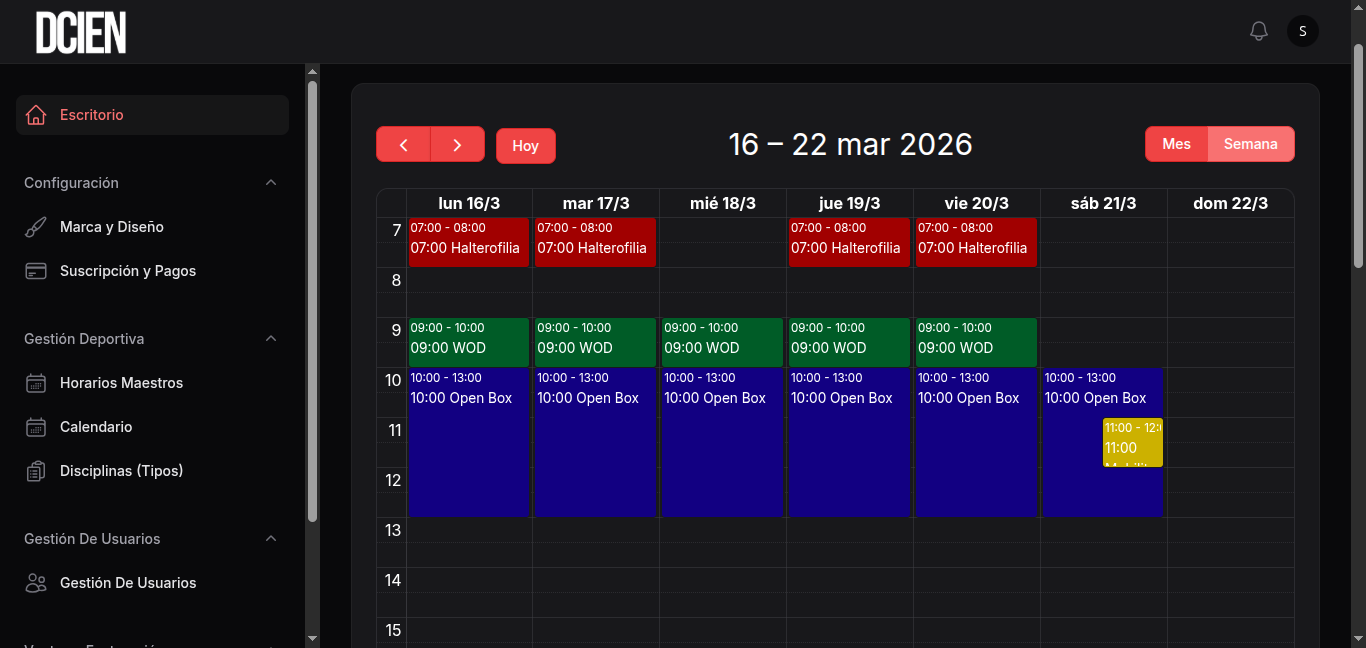This screenshot has height=648, width=1366.
Task: Go back with the previous week arrow
Action: [x=403, y=144]
